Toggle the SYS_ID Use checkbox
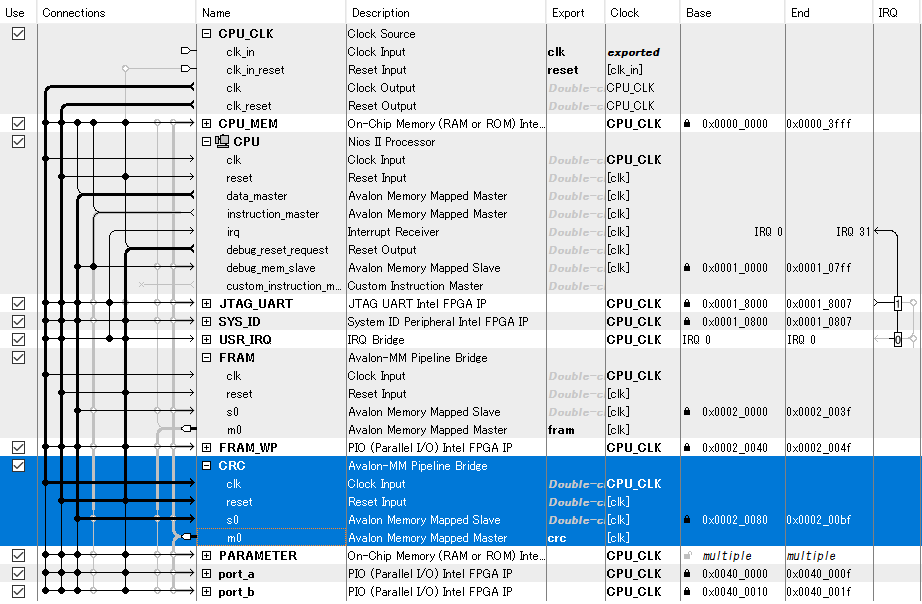This screenshot has width=922, height=604. point(18,322)
